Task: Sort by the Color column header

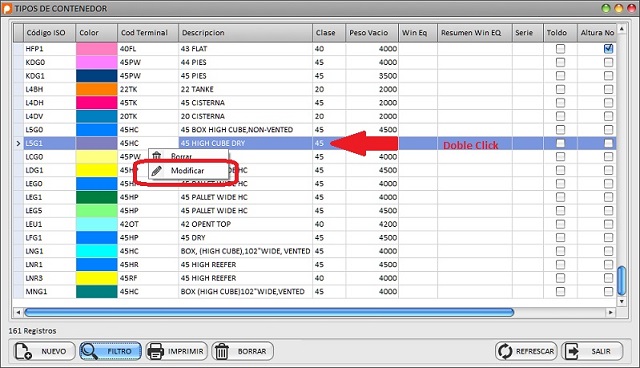Action: pyautogui.click(x=96, y=33)
